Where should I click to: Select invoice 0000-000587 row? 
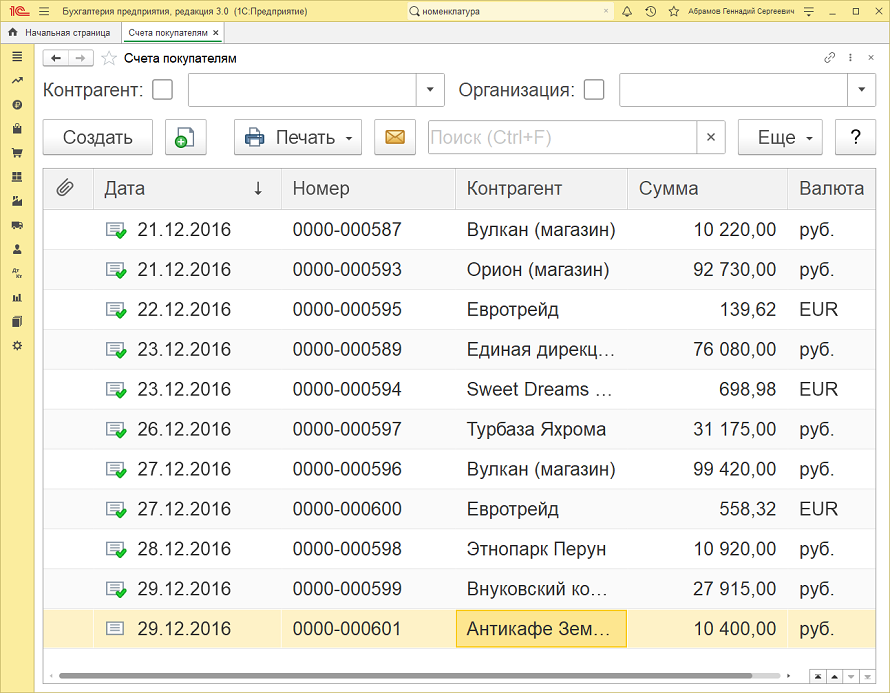pyautogui.click(x=459, y=229)
